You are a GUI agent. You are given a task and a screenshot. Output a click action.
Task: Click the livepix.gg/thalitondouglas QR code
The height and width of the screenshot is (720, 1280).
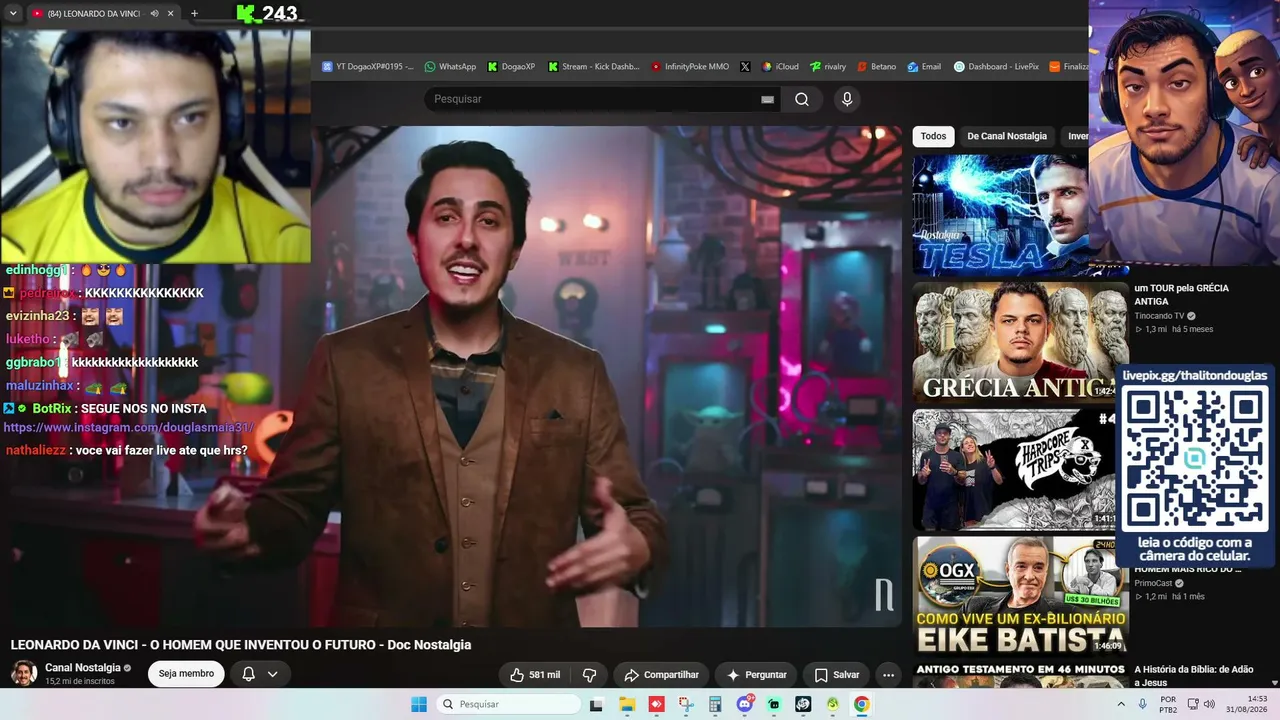(1194, 459)
